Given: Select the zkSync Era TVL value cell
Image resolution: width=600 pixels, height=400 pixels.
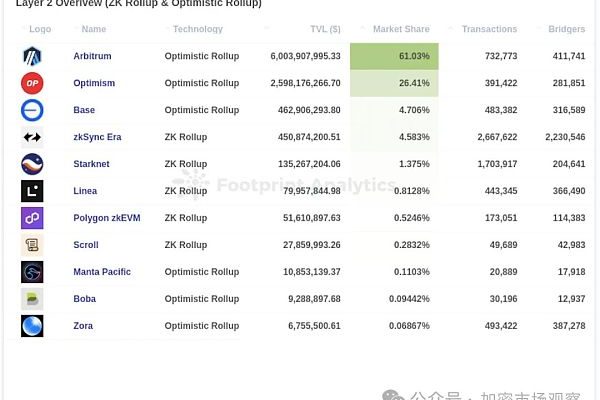Looking at the screenshot, I should pos(305,137).
